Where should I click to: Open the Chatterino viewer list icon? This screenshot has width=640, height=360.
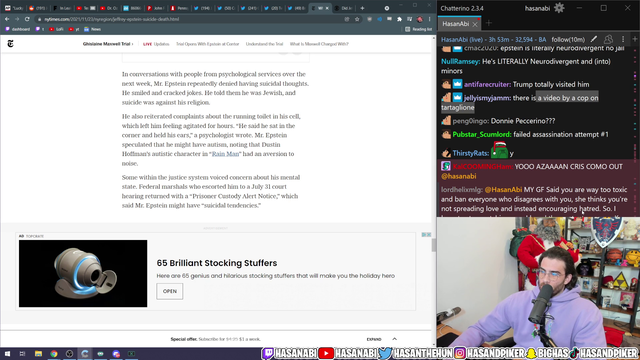click(608, 39)
